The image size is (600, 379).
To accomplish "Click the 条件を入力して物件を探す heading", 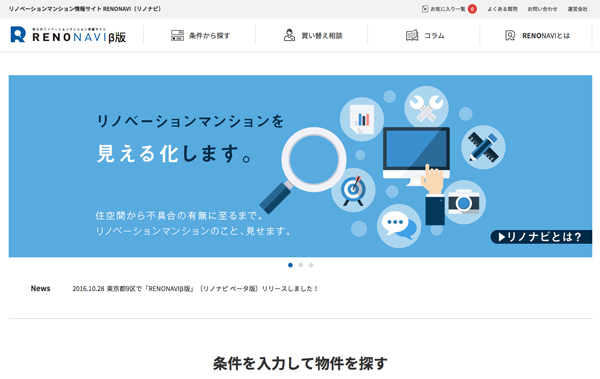I will (x=300, y=363).
